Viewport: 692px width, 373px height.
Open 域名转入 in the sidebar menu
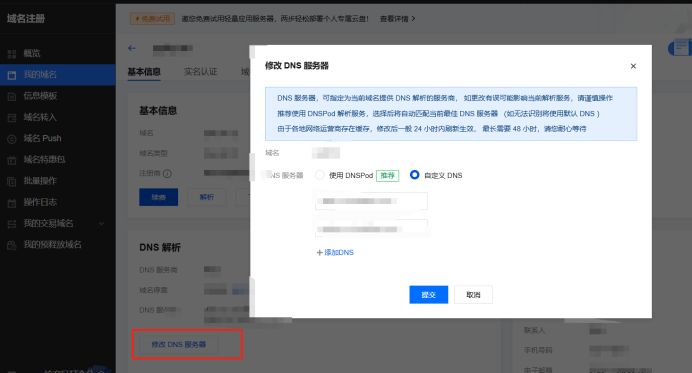click(40, 117)
